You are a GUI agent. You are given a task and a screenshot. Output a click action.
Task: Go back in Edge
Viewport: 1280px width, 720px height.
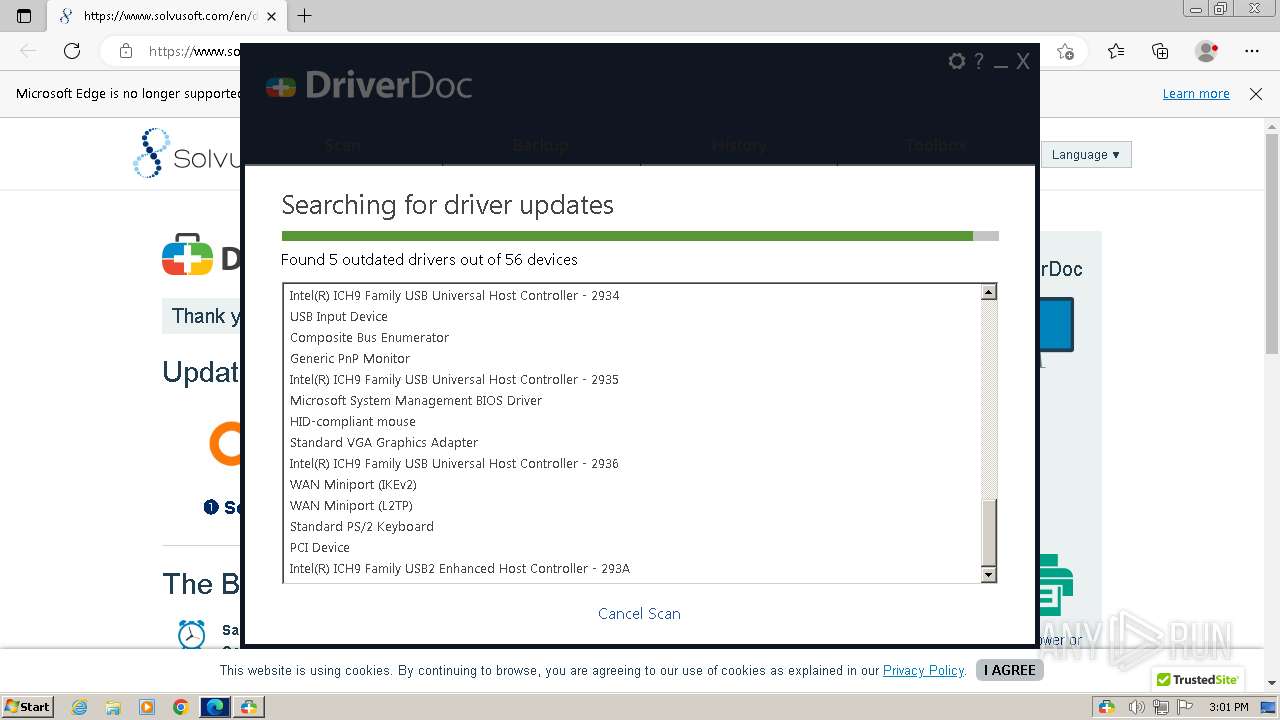pos(28,51)
